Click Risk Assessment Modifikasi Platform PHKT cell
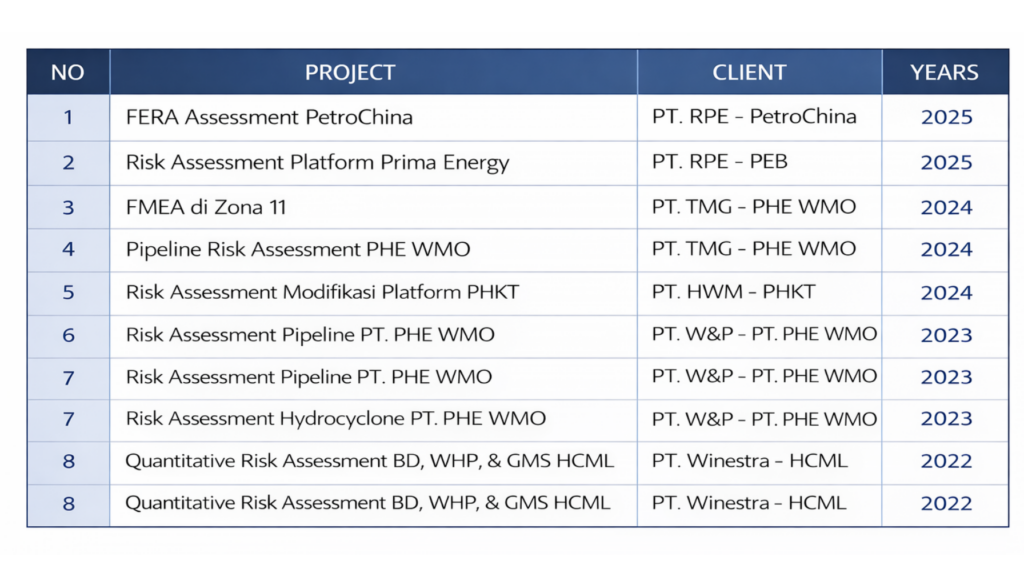 (x=322, y=292)
